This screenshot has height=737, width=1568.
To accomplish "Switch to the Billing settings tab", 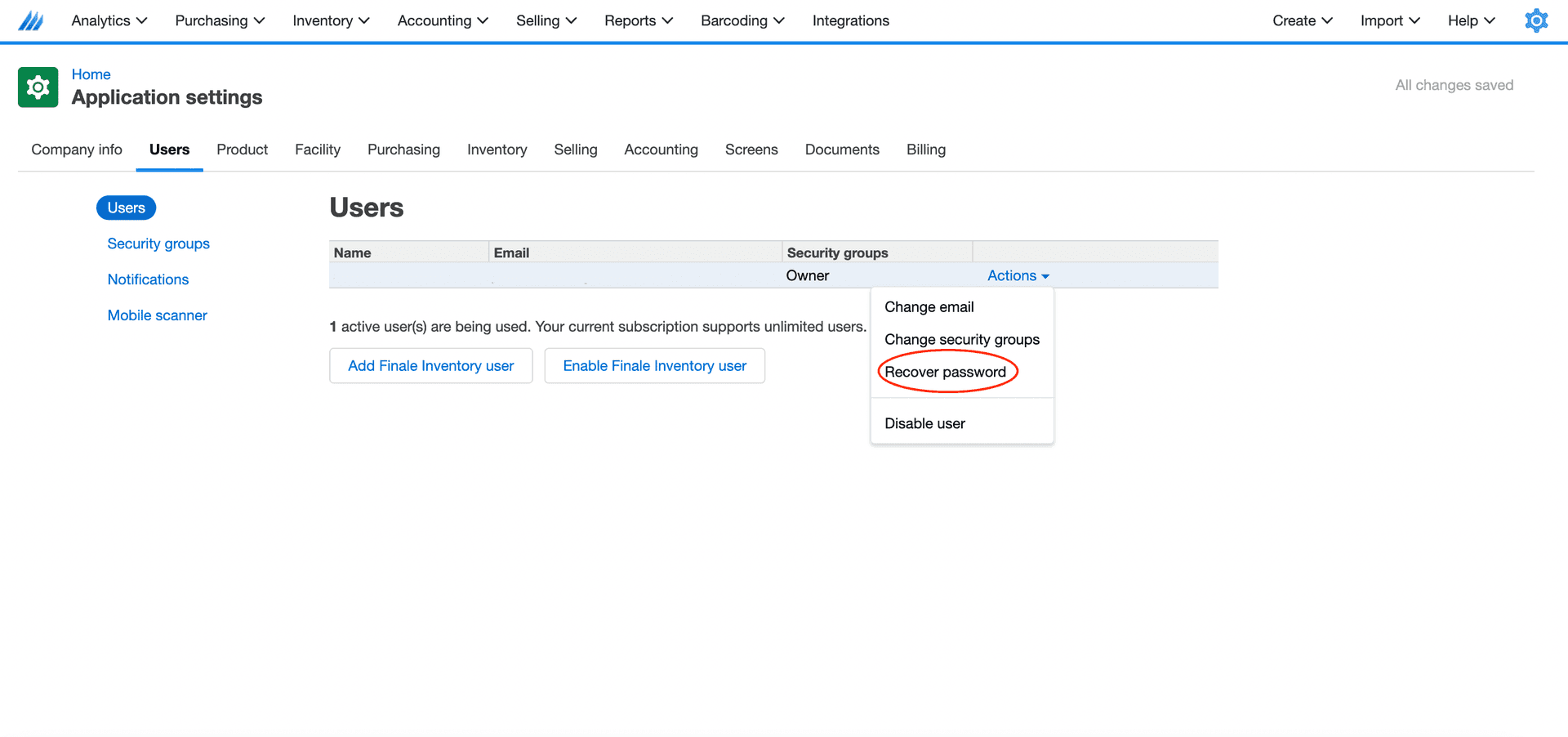I will pos(925,150).
